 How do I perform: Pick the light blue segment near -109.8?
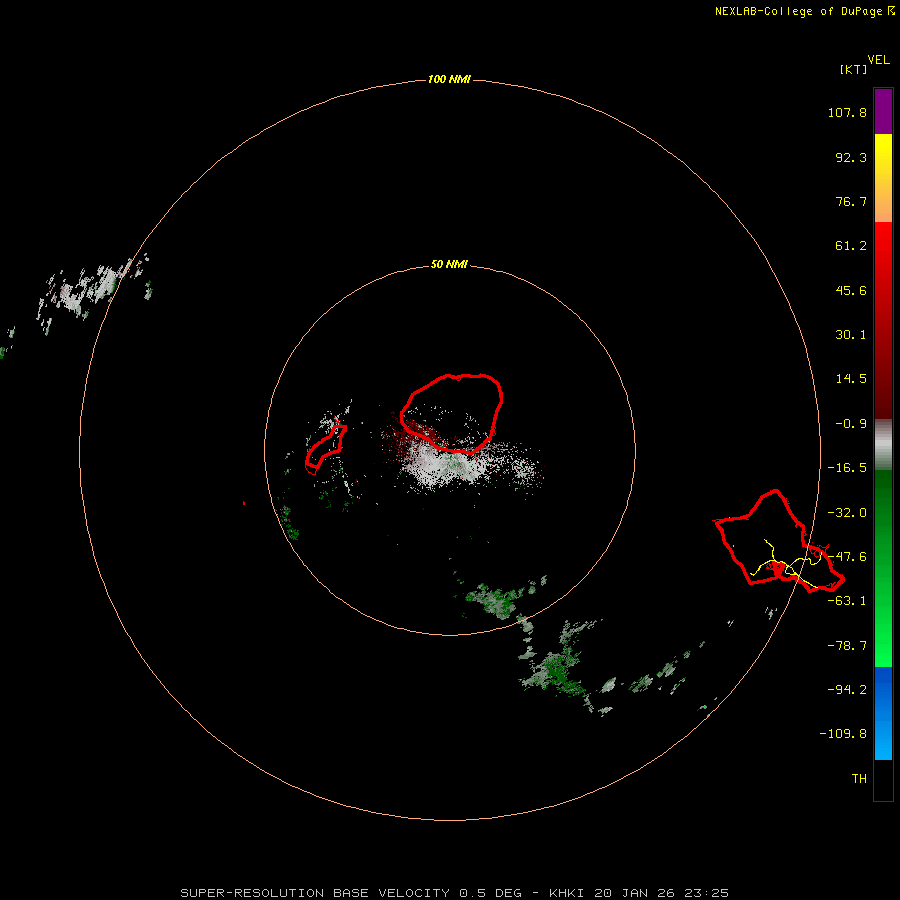point(883,738)
